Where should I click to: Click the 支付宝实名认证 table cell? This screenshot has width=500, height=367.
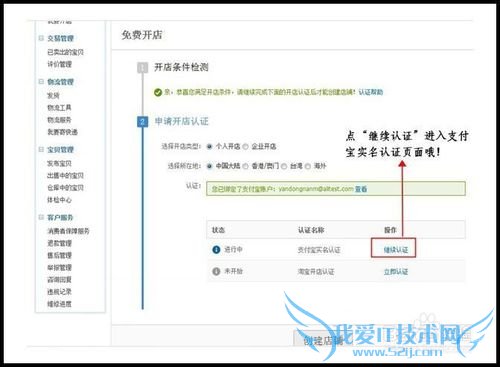tap(319, 250)
